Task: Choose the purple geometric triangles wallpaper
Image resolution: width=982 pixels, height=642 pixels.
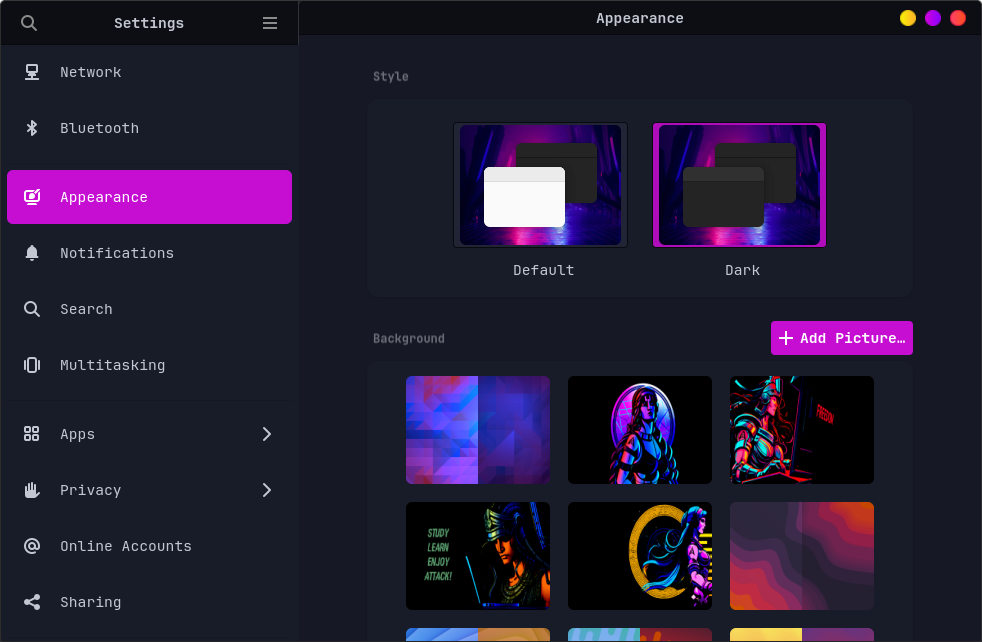Action: (x=478, y=430)
